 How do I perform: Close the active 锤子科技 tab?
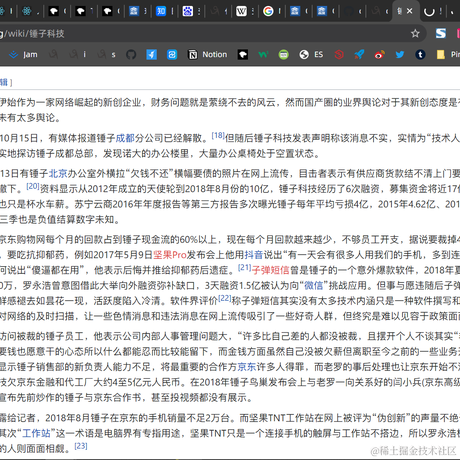(x=410, y=11)
